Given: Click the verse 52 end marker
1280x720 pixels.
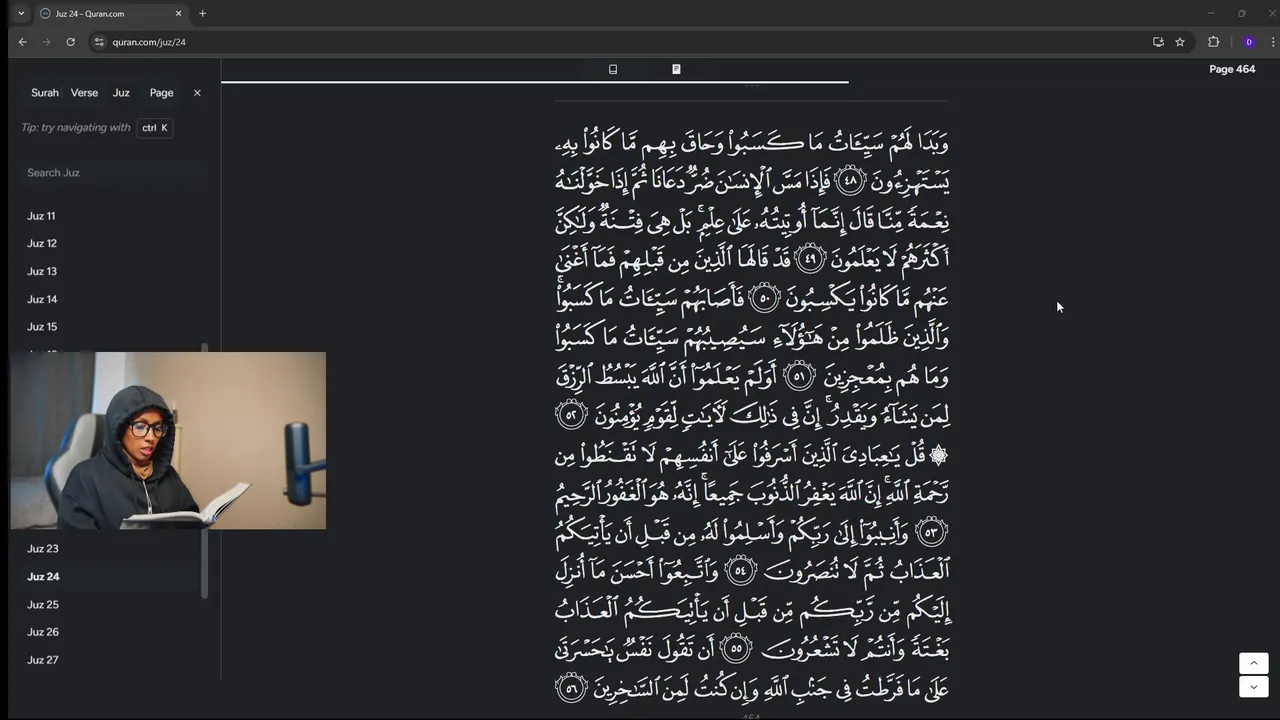Looking at the screenshot, I should pyautogui.click(x=572, y=415).
